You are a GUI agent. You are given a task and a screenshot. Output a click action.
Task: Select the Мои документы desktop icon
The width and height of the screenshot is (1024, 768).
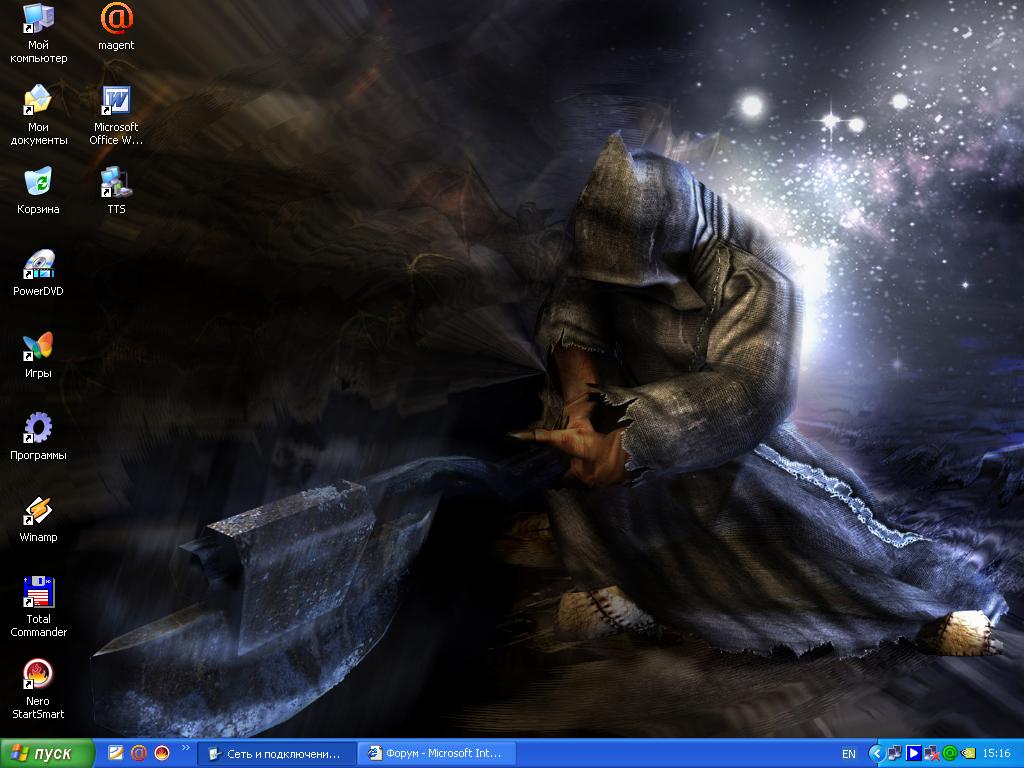pyautogui.click(x=39, y=115)
